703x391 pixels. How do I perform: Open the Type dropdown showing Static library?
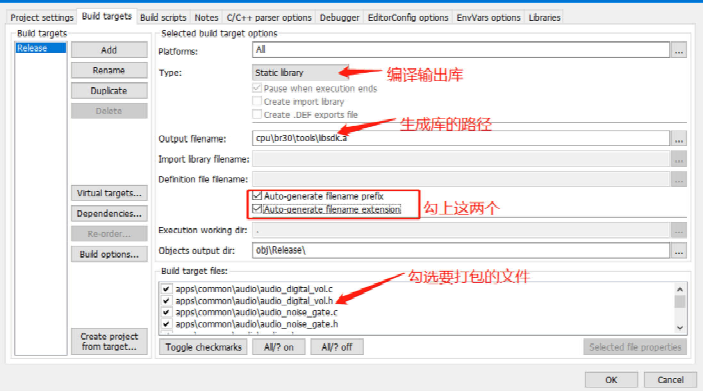click(300, 73)
